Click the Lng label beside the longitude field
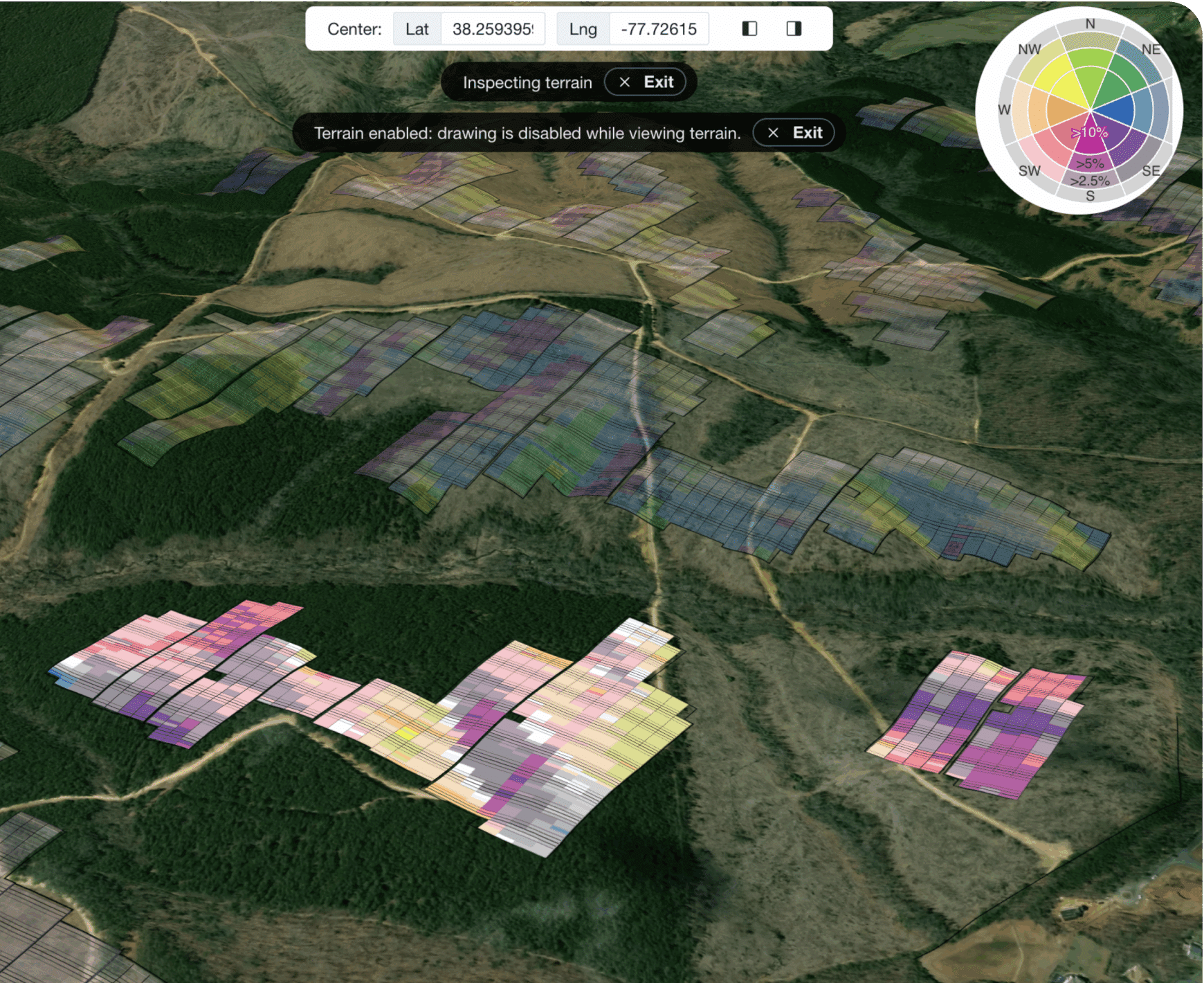Viewport: 1204px width, 983px height. [583, 29]
